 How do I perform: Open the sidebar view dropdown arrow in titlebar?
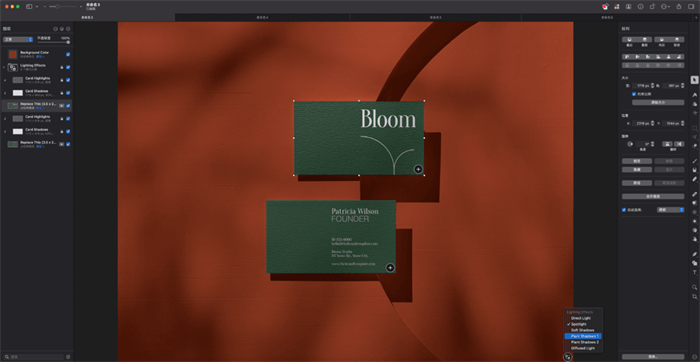point(37,7)
